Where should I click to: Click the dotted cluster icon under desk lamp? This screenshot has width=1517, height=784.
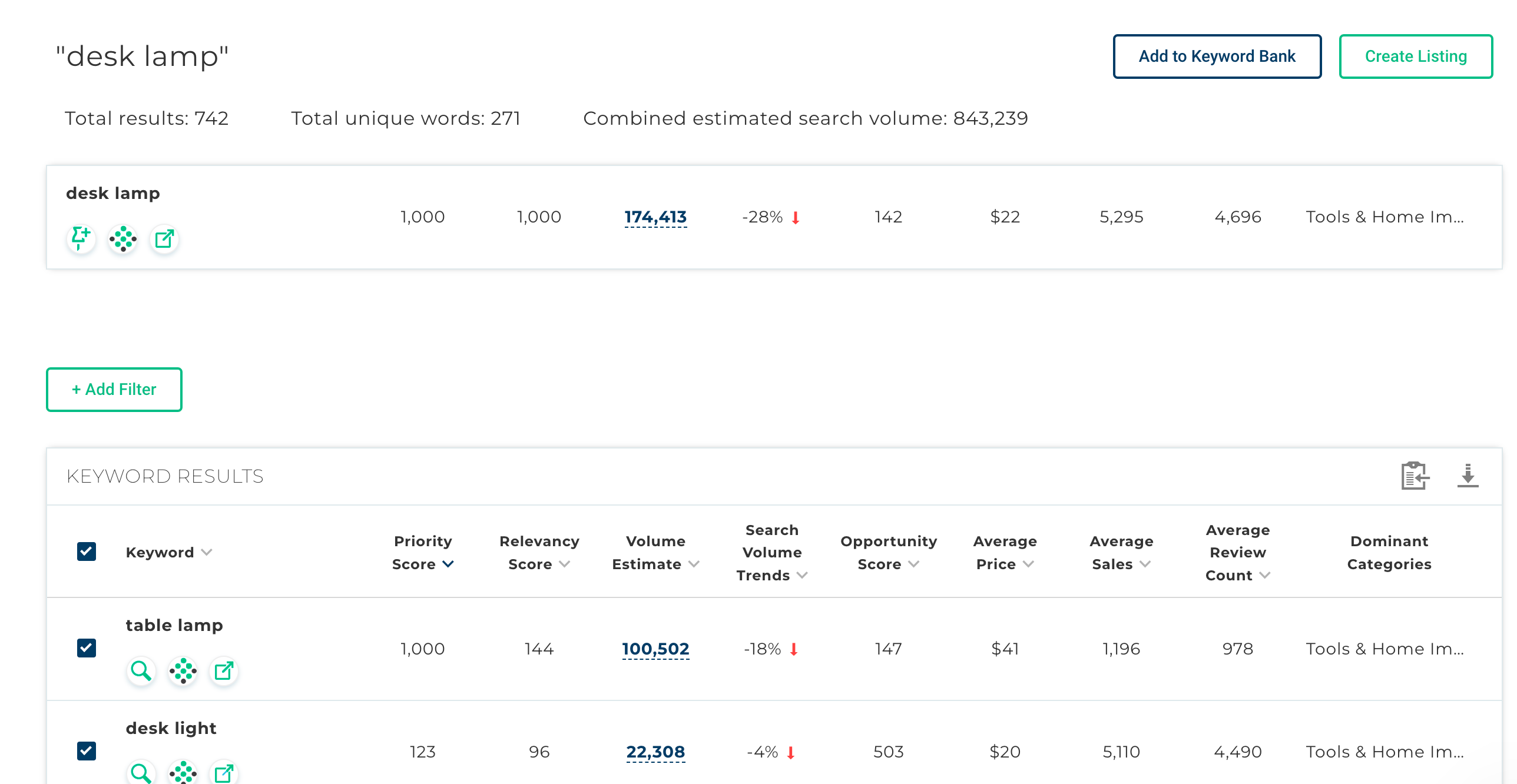pyautogui.click(x=122, y=238)
